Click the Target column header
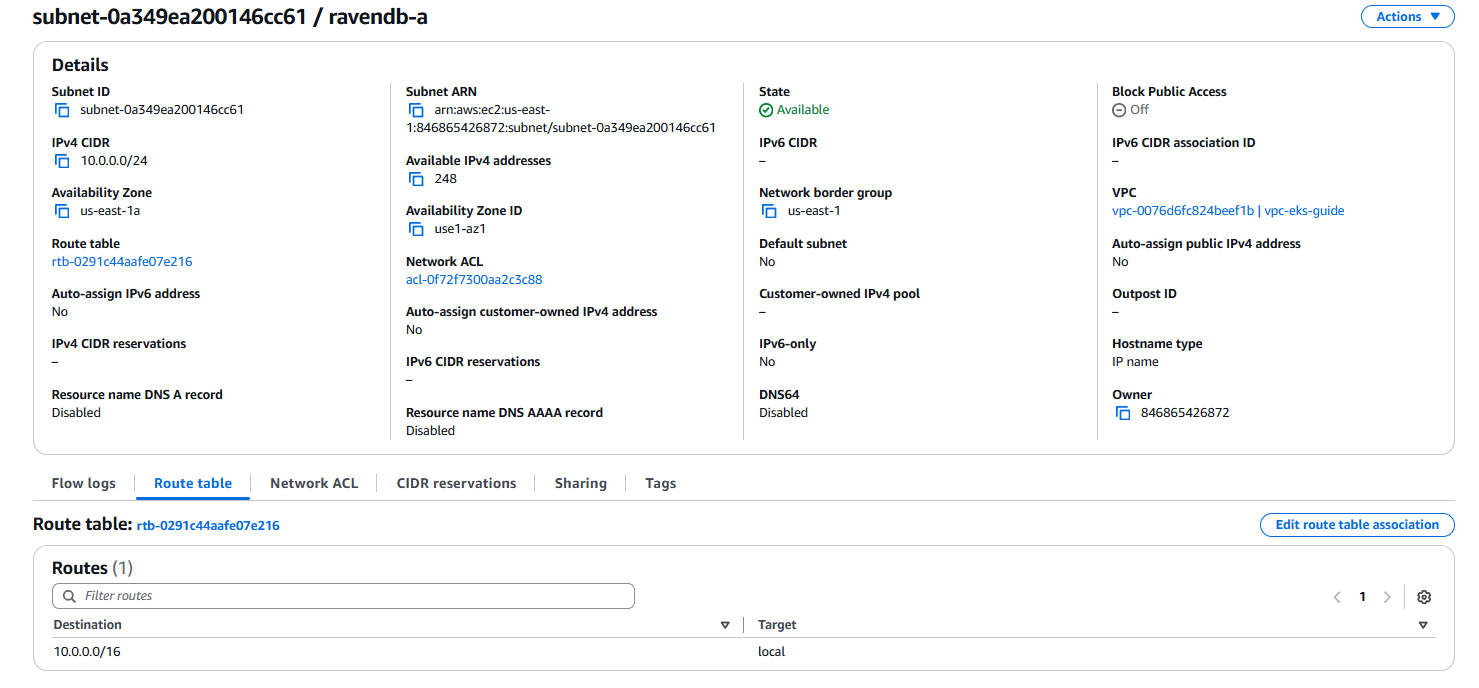 777,625
